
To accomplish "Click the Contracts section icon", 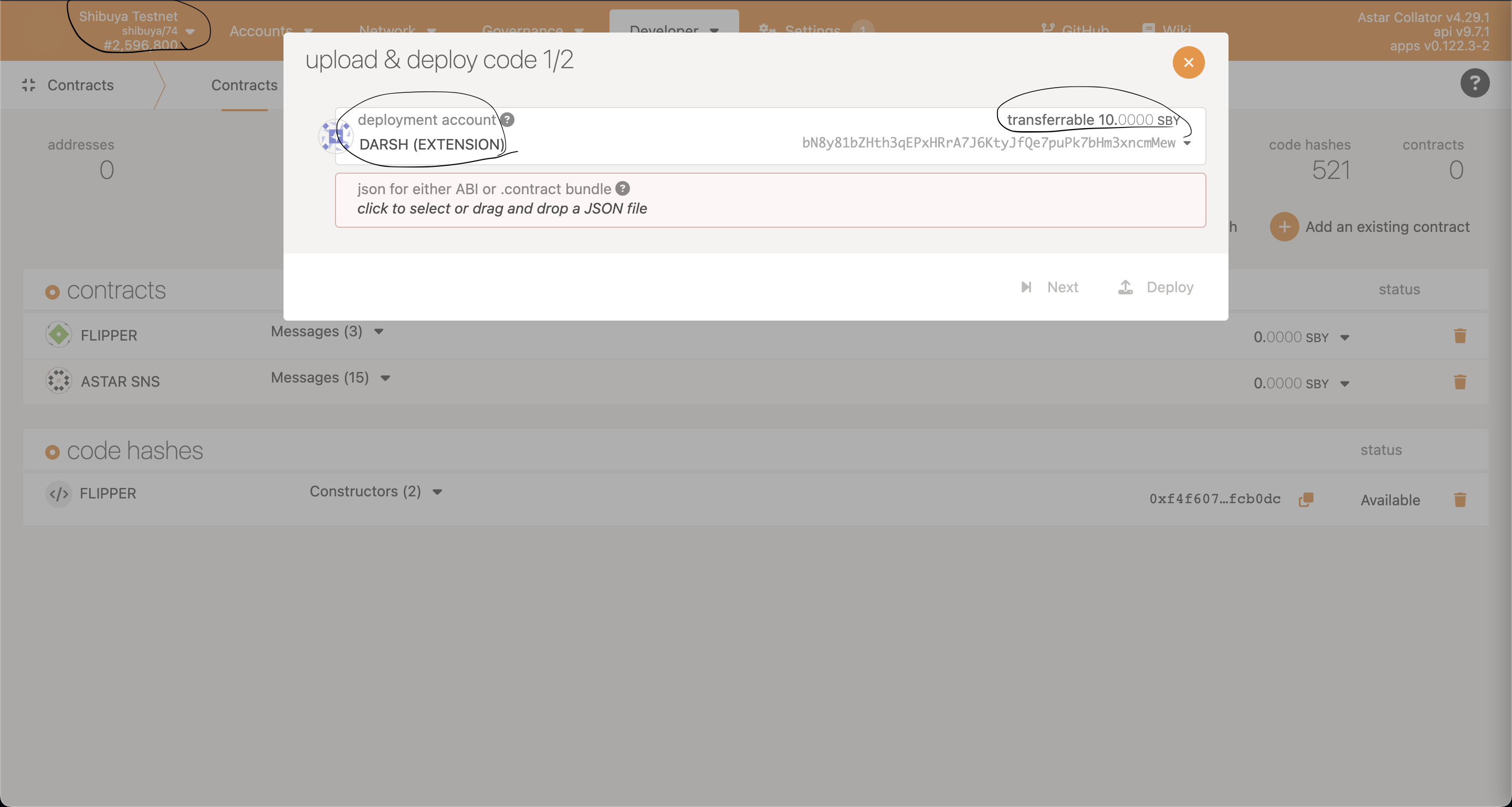I will [x=28, y=86].
